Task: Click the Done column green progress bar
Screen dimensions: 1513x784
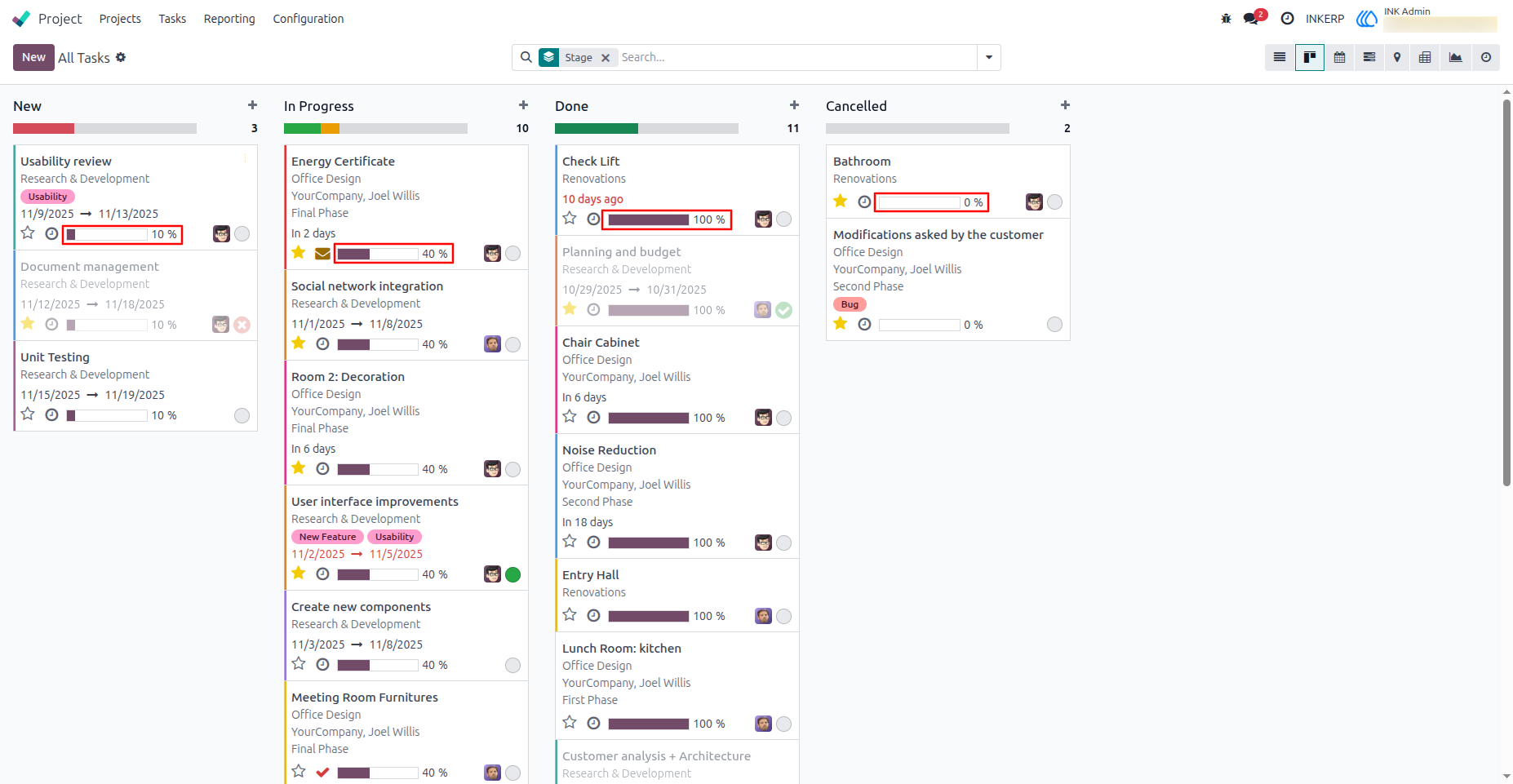Action: [x=597, y=128]
